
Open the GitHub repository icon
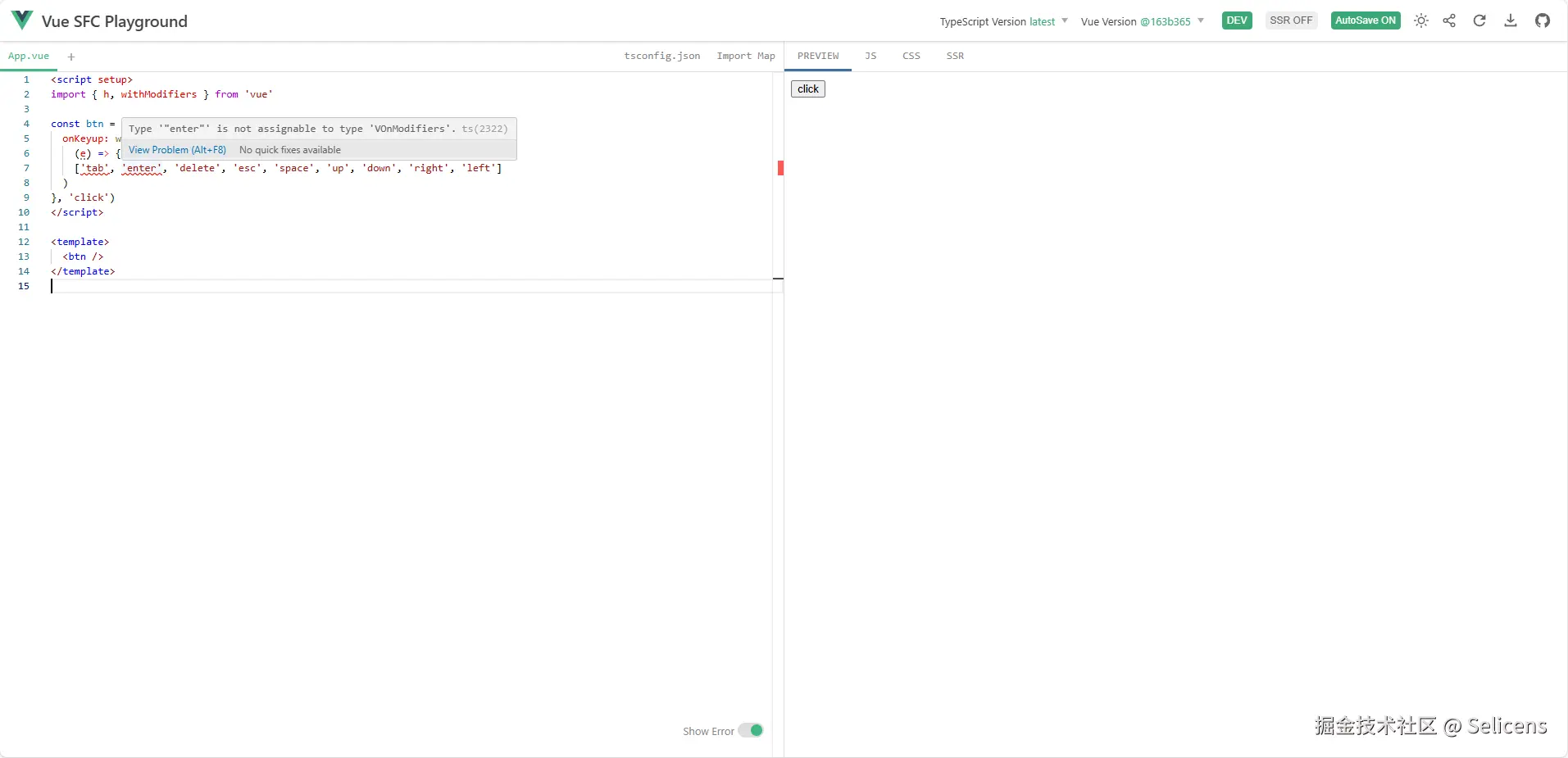pyautogui.click(x=1543, y=20)
